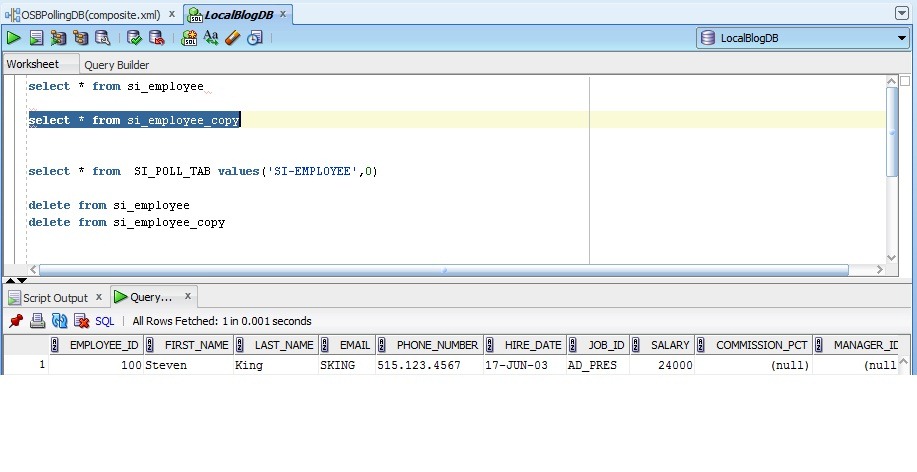Click the Commit icon in the toolbar
Screen dimensions: 917x472
(x=134, y=38)
